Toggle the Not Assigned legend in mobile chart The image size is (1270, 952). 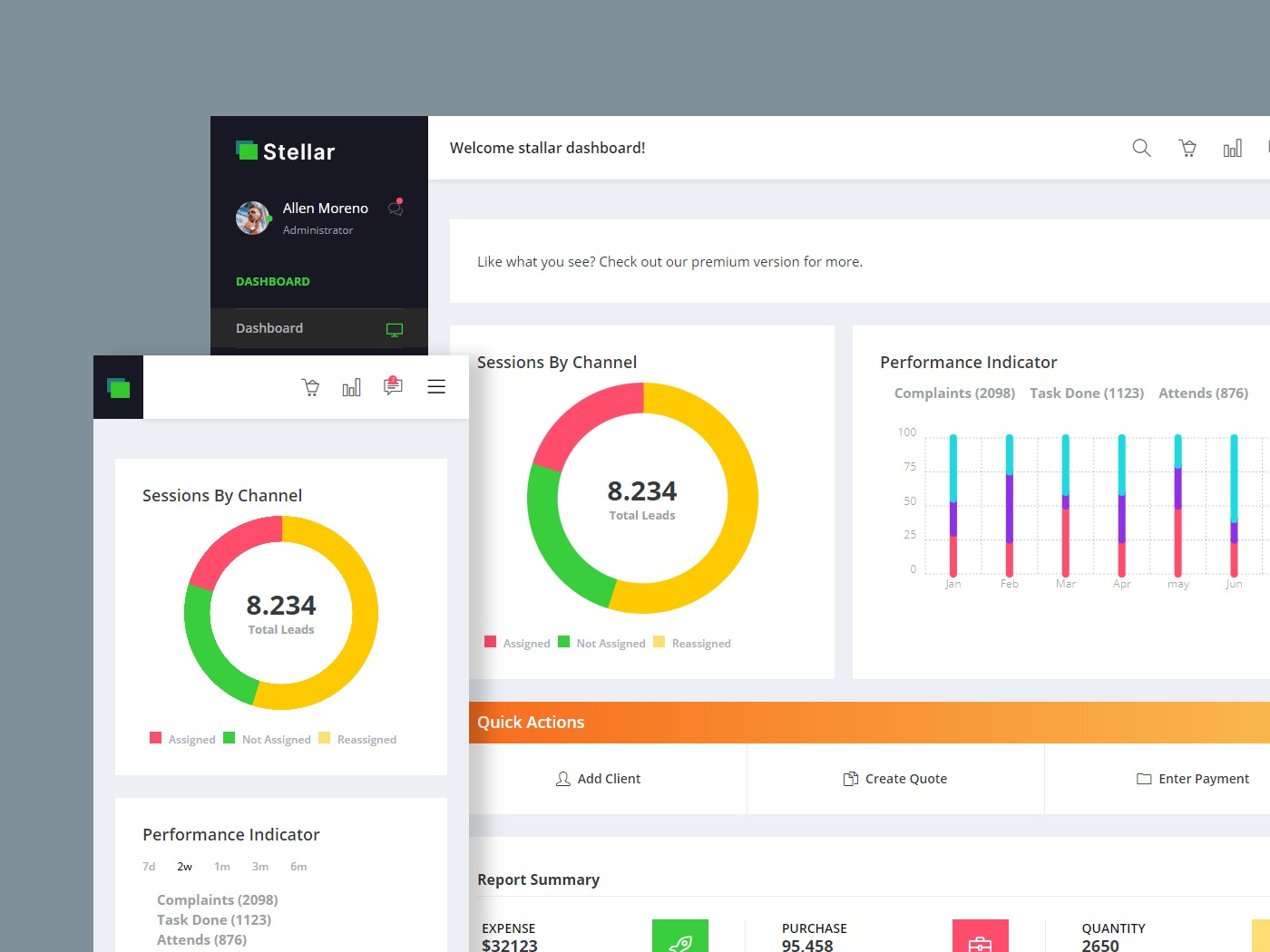pyautogui.click(x=268, y=739)
